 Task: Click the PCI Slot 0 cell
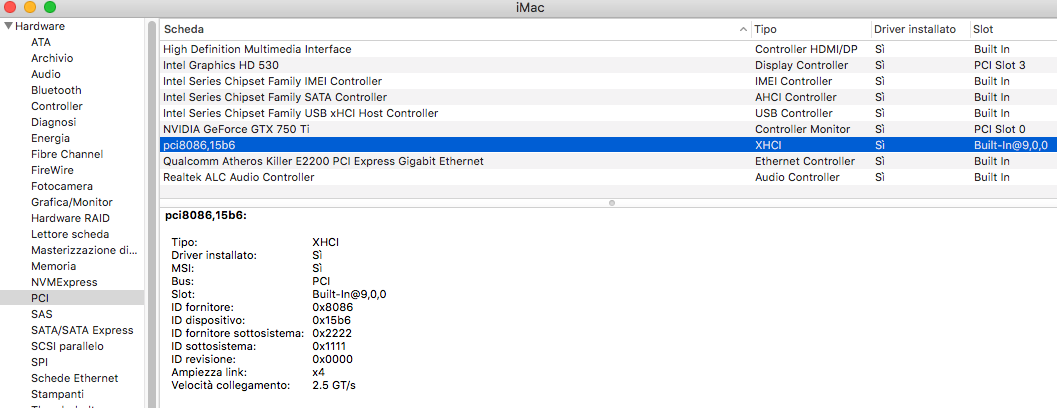point(1000,129)
